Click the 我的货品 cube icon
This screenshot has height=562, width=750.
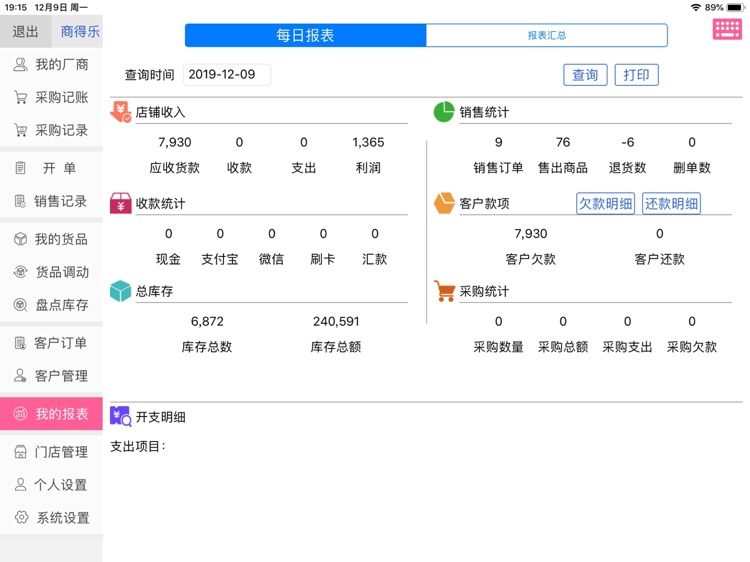tap(20, 239)
